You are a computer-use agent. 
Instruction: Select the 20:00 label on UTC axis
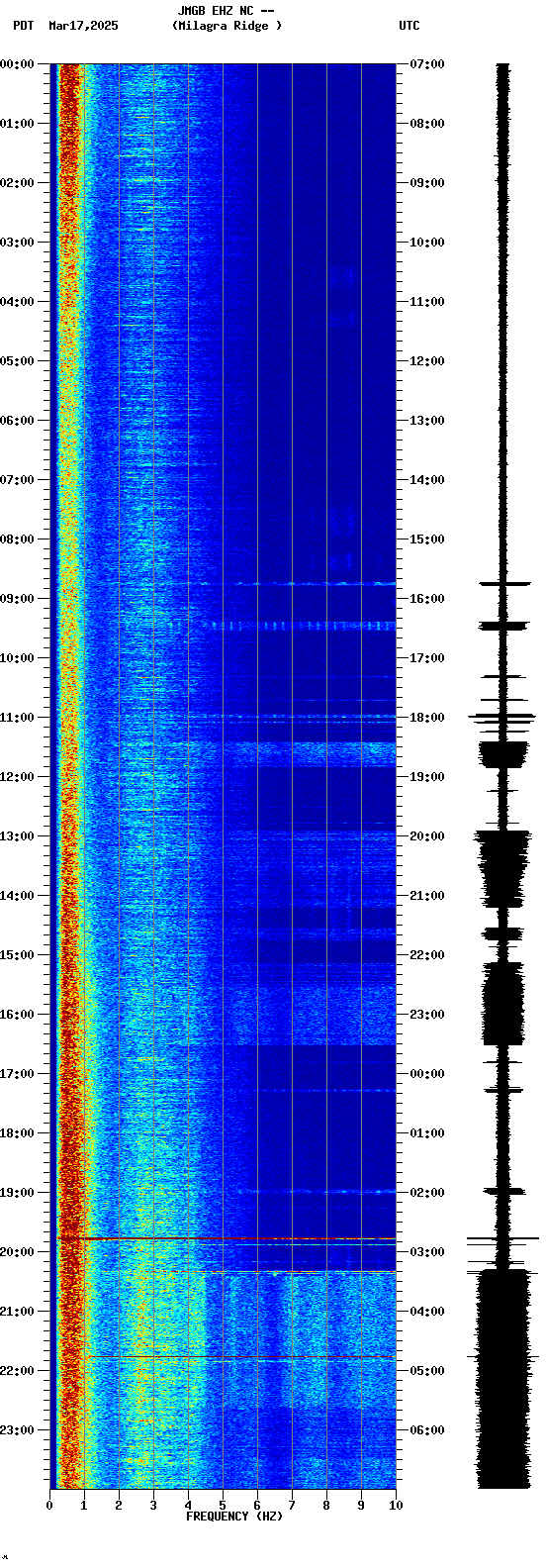pyautogui.click(x=427, y=836)
